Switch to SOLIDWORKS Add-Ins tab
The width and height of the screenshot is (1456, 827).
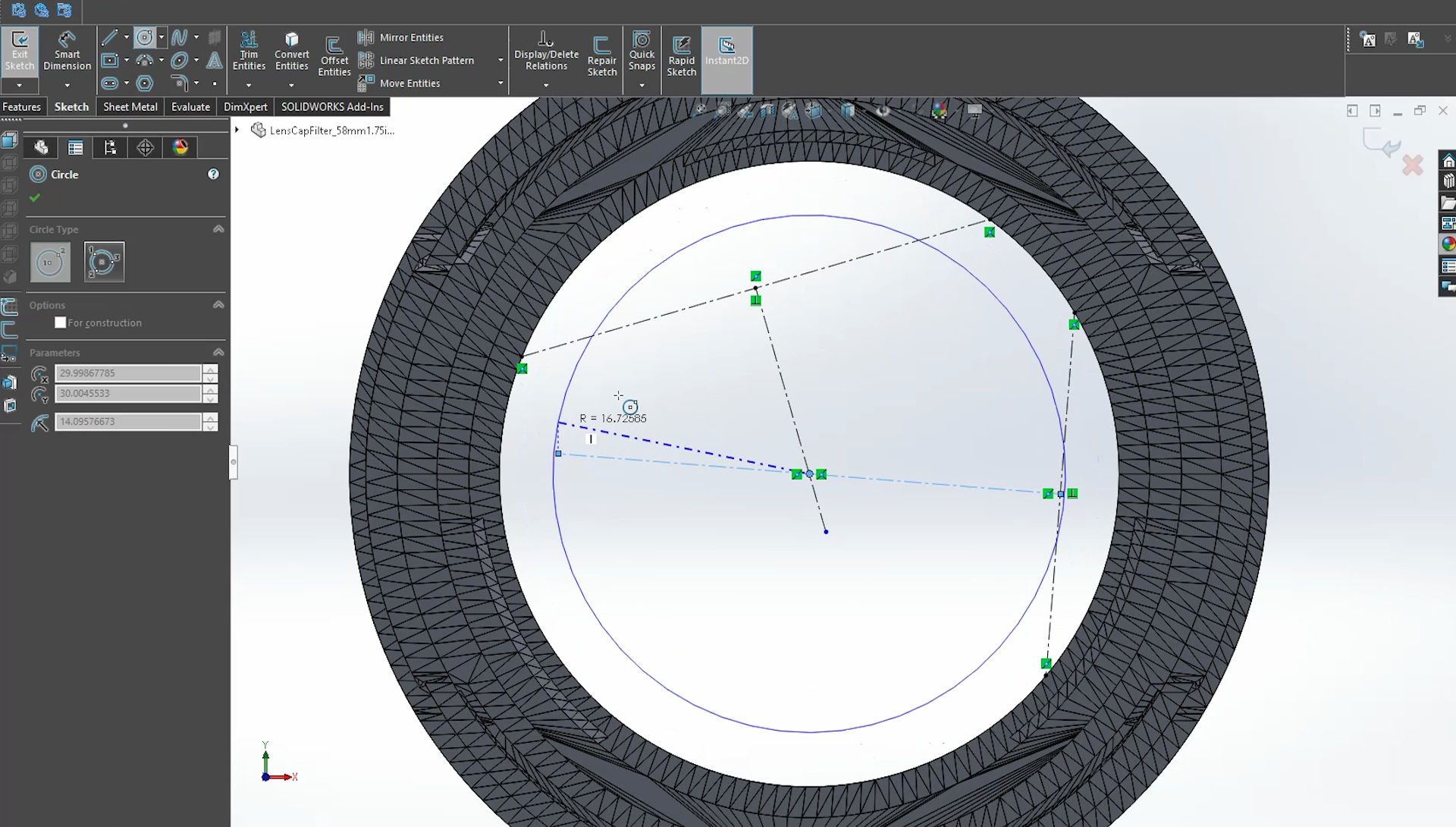(332, 107)
